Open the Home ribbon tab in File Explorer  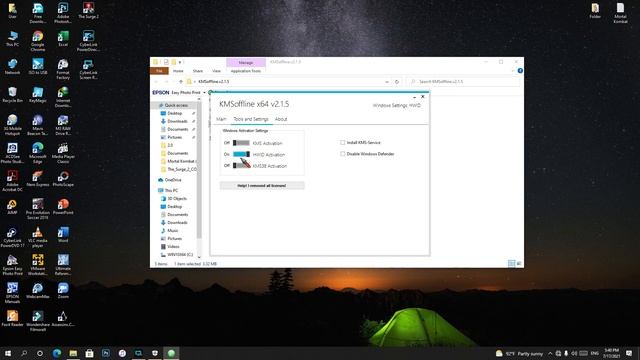click(x=178, y=71)
